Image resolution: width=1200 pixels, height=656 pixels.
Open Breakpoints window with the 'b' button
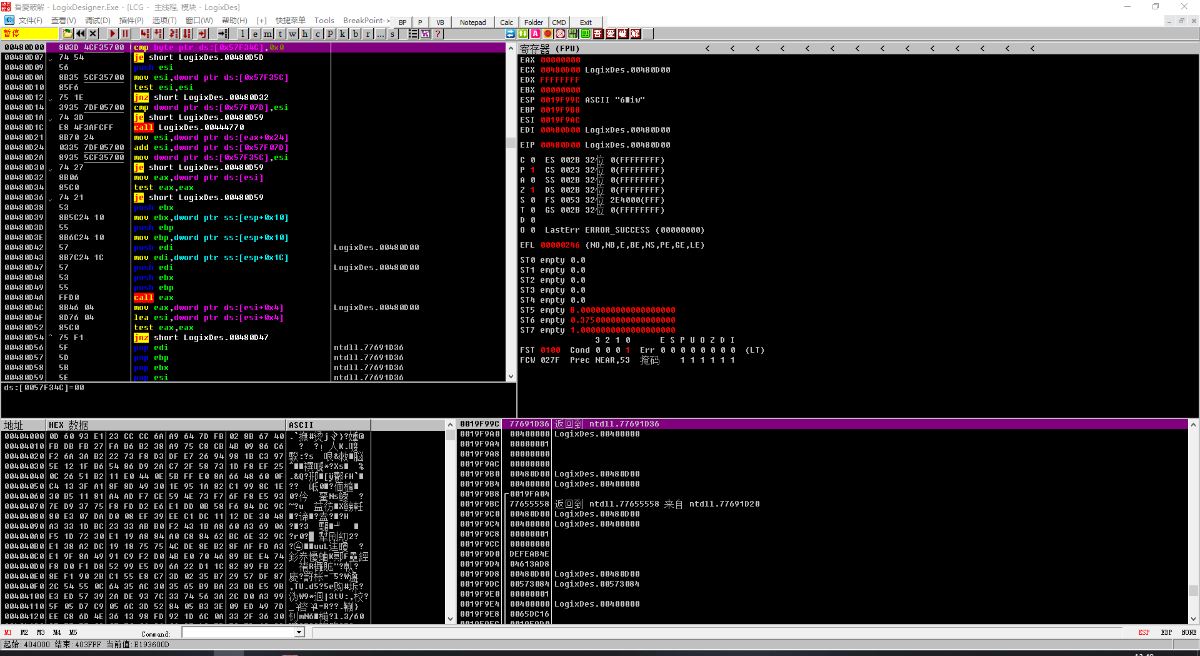point(356,33)
